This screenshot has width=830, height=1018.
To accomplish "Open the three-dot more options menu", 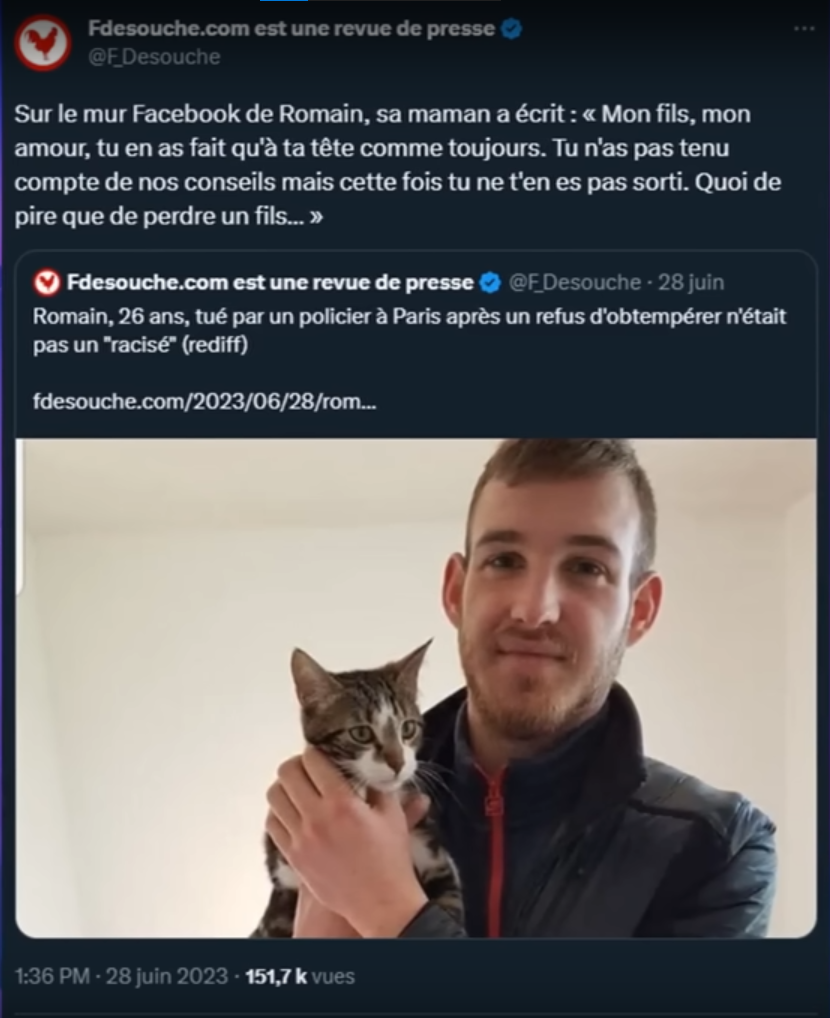I will point(804,29).
